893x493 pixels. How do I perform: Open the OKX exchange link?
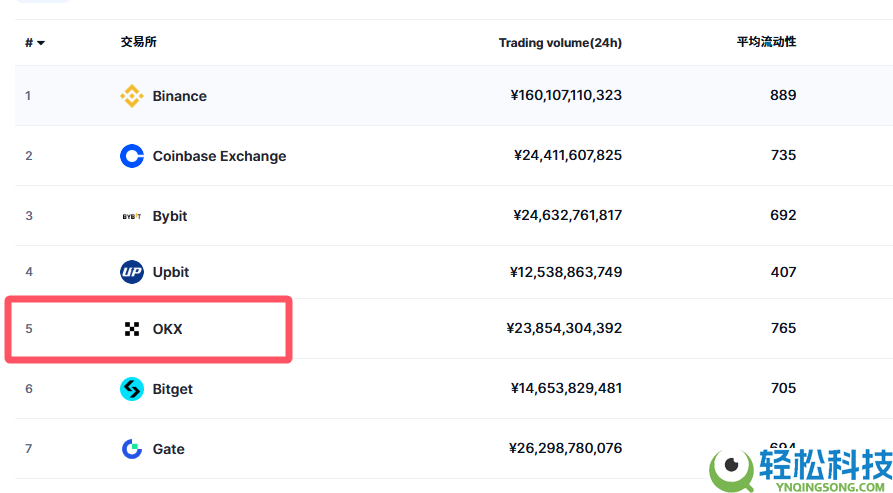coord(167,329)
